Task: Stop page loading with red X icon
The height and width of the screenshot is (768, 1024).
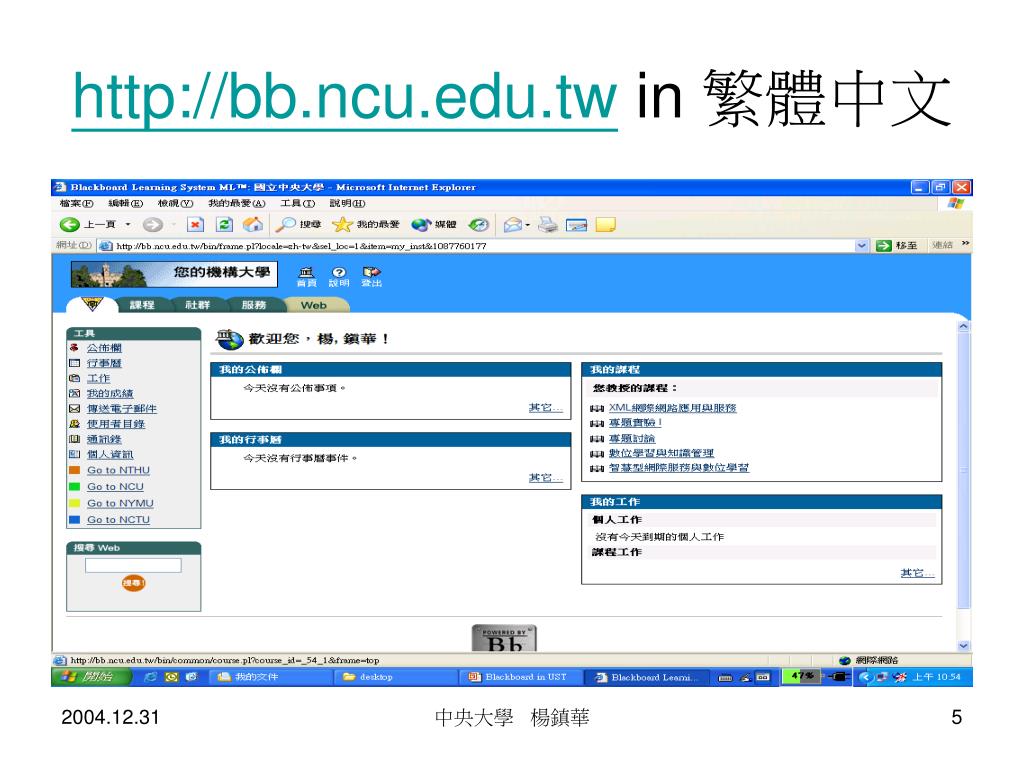Action: point(195,225)
